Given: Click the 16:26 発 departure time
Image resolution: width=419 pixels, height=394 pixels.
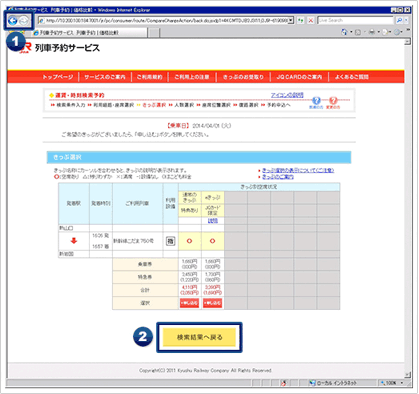Looking at the screenshot, I should pyautogui.click(x=100, y=235).
